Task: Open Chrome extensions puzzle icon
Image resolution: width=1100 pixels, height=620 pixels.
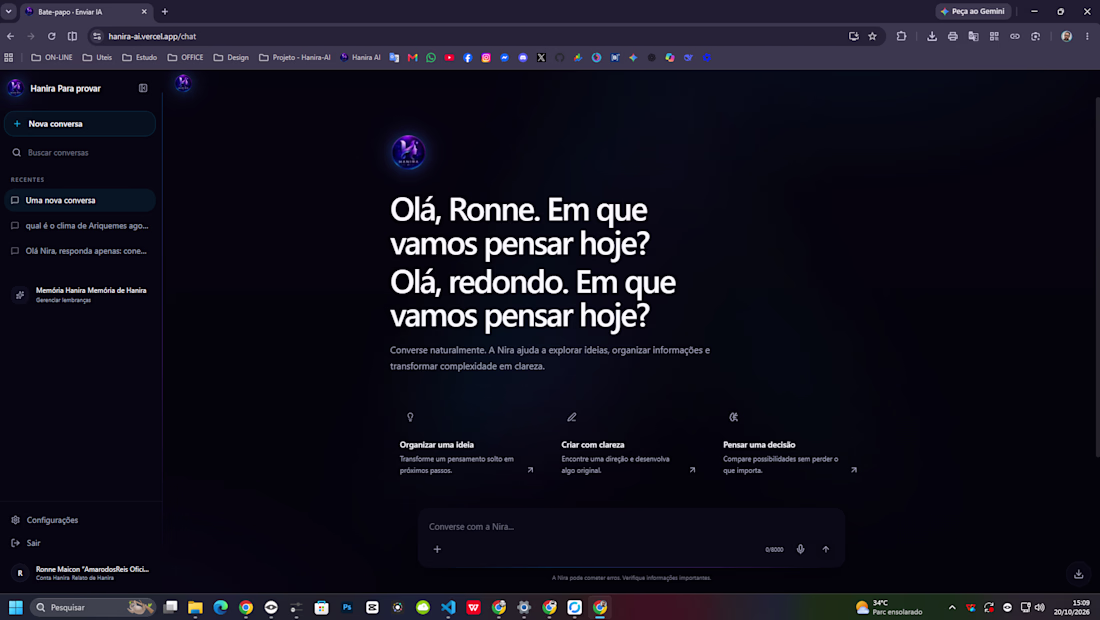Action: (901, 36)
